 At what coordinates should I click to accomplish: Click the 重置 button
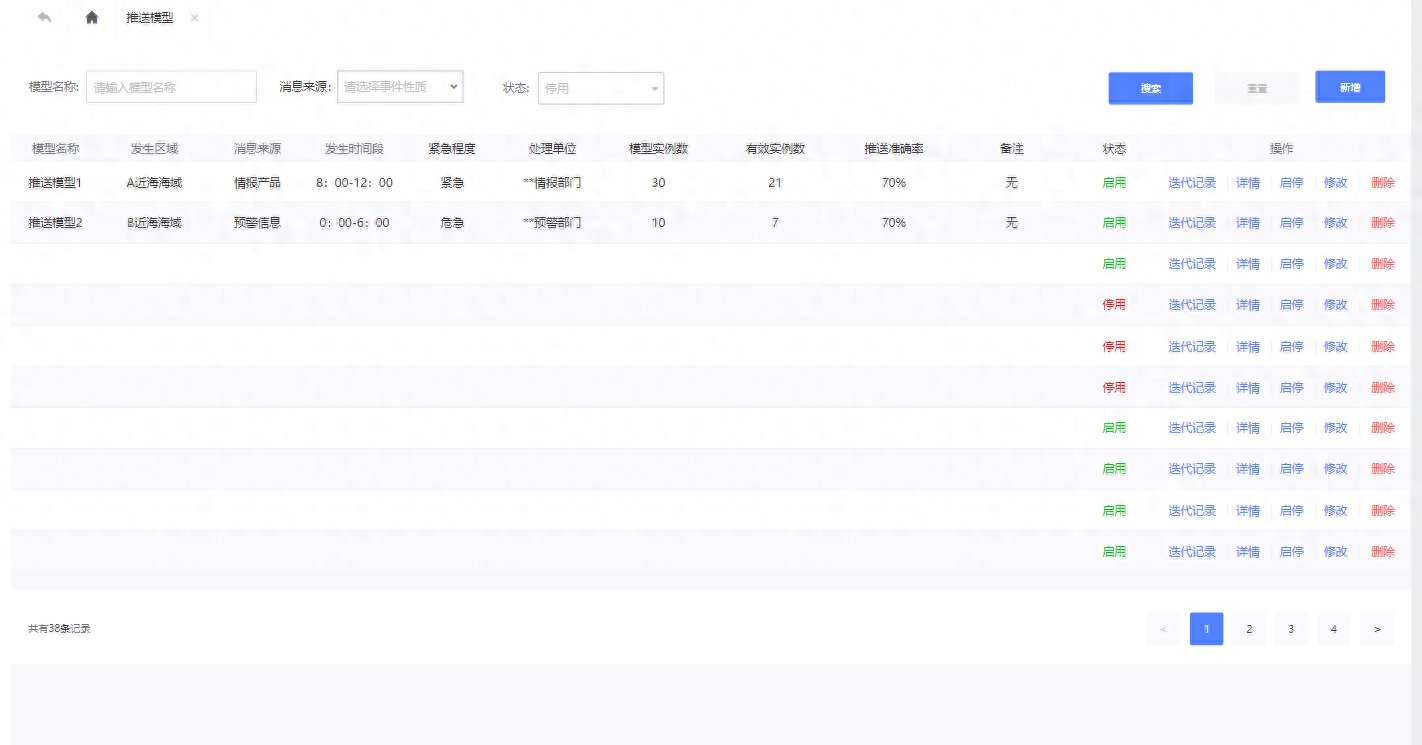pos(1257,88)
